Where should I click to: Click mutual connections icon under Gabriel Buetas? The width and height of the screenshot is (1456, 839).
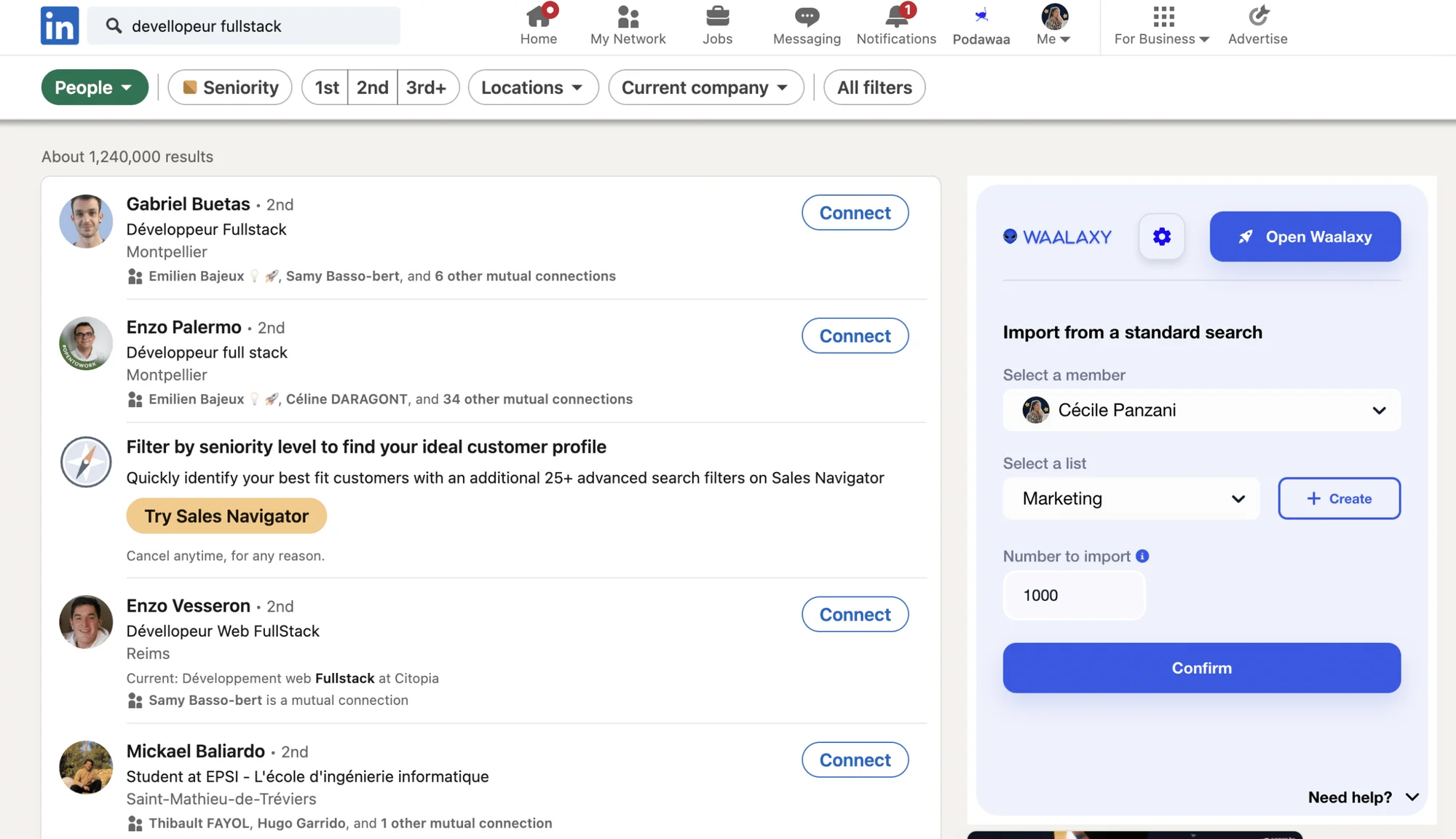(x=135, y=277)
